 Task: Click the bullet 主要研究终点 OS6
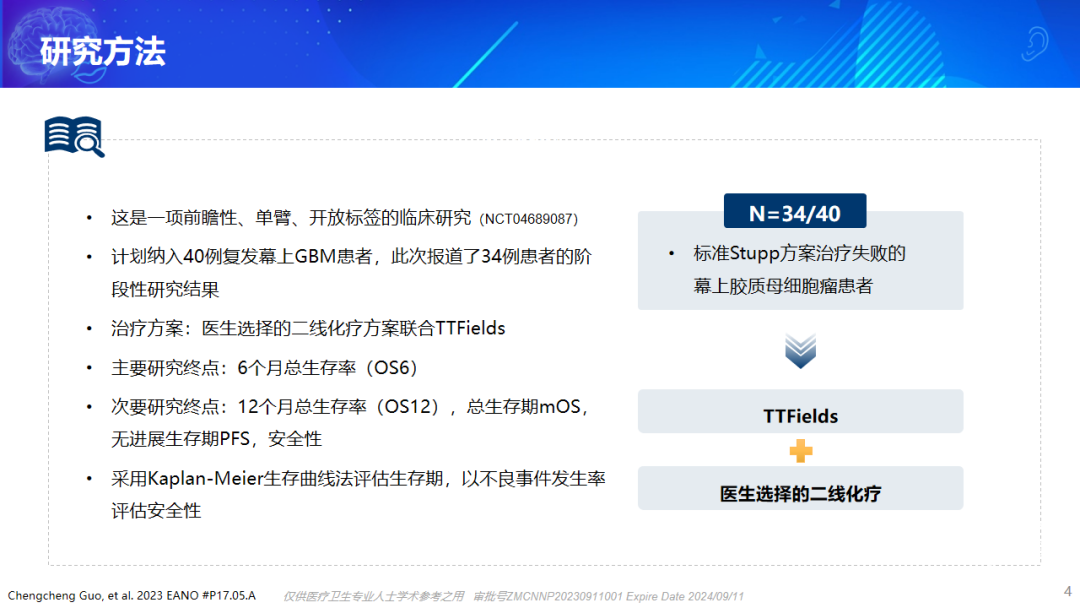[264, 368]
